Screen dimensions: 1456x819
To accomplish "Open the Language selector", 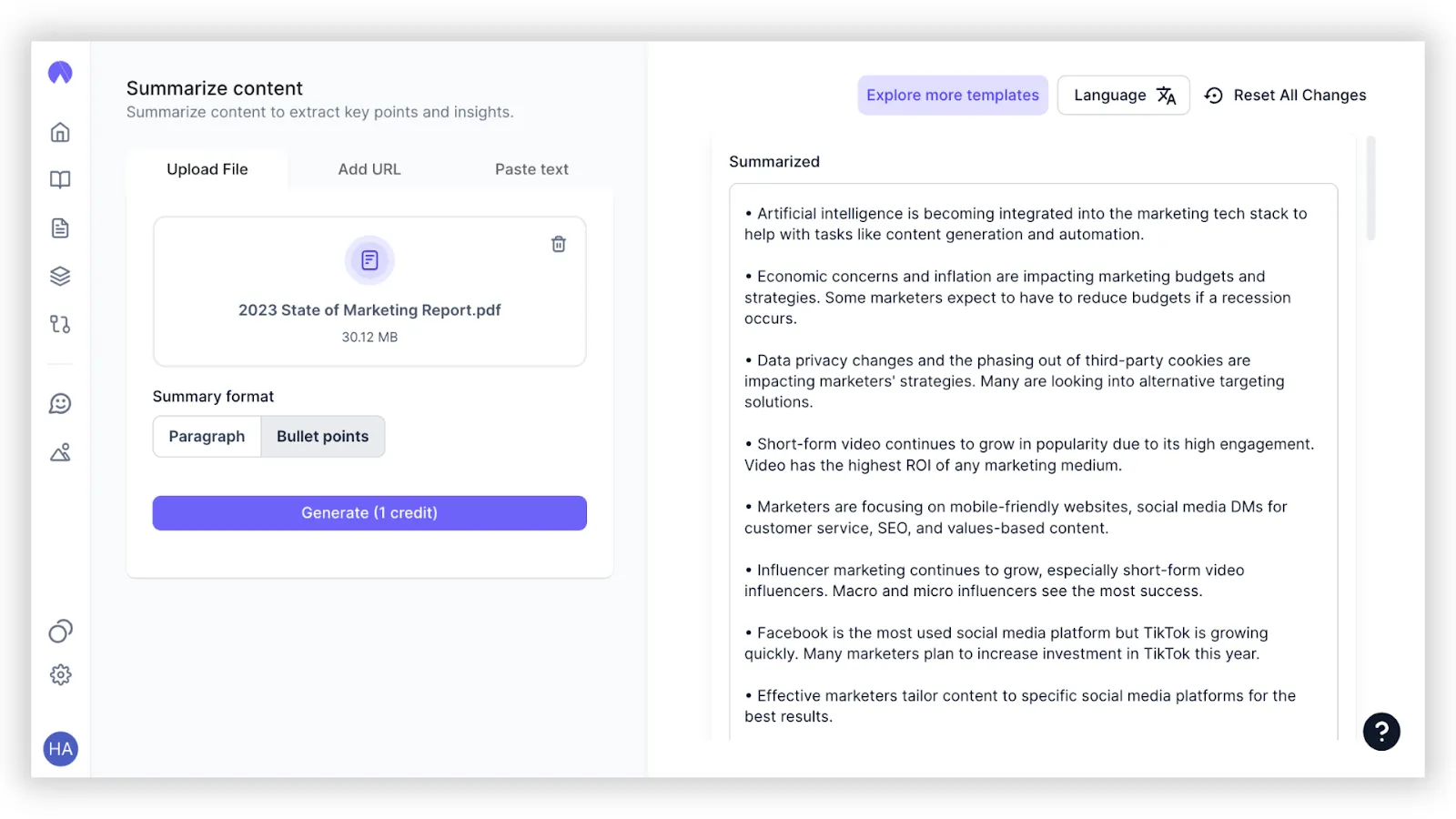I will (x=1124, y=96).
